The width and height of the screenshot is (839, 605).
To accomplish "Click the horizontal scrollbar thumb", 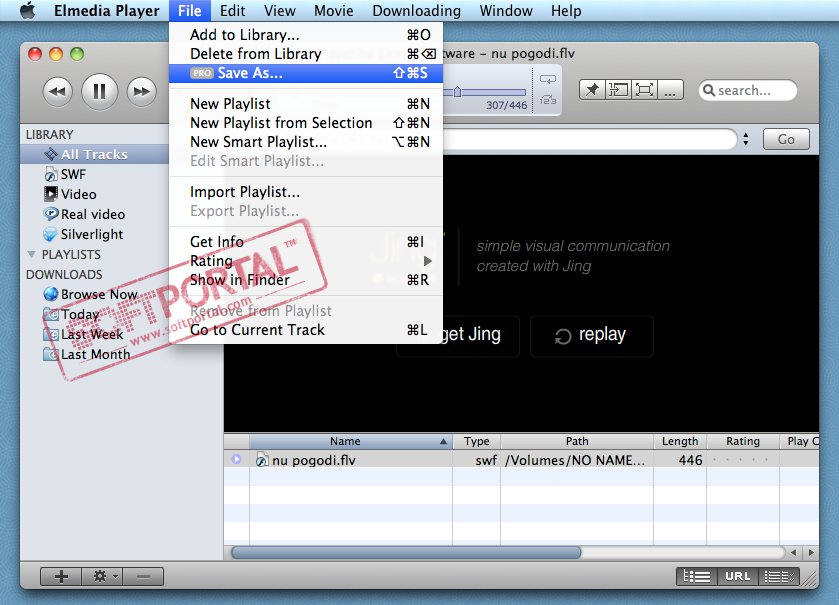I will click(x=406, y=552).
